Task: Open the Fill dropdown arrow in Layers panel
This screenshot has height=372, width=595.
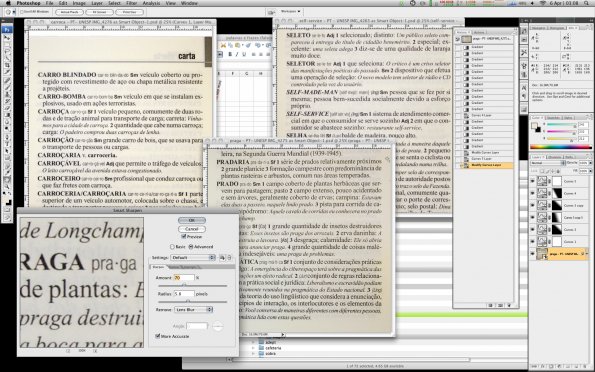Action: pos(590,171)
